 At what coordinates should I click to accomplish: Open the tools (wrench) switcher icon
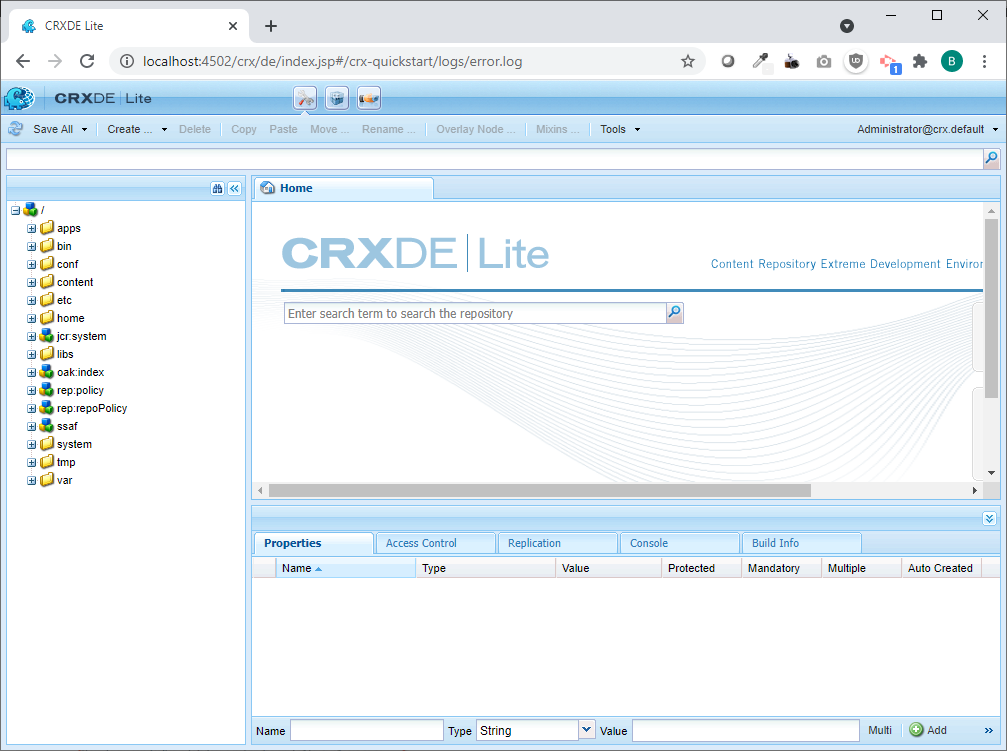pyautogui.click(x=305, y=98)
